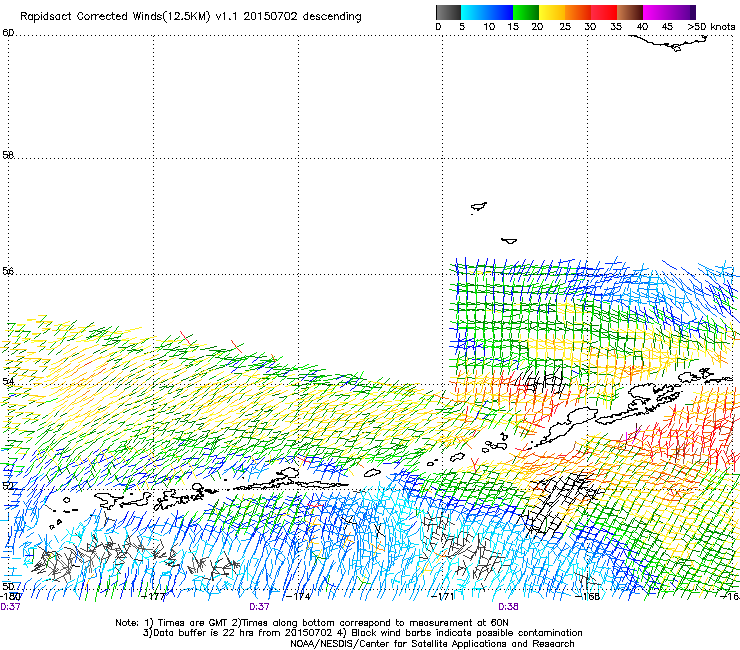Click the longitude label -180
Viewport: 740px width, 650px height.
pyautogui.click(x=9, y=596)
